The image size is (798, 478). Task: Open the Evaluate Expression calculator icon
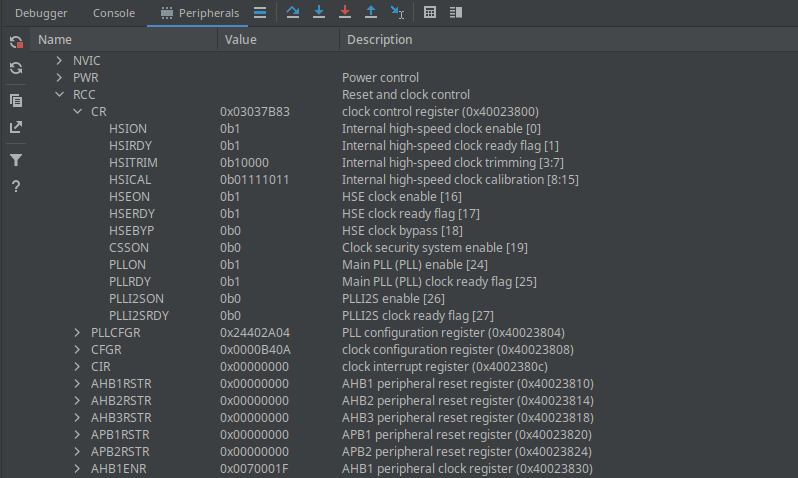point(430,13)
